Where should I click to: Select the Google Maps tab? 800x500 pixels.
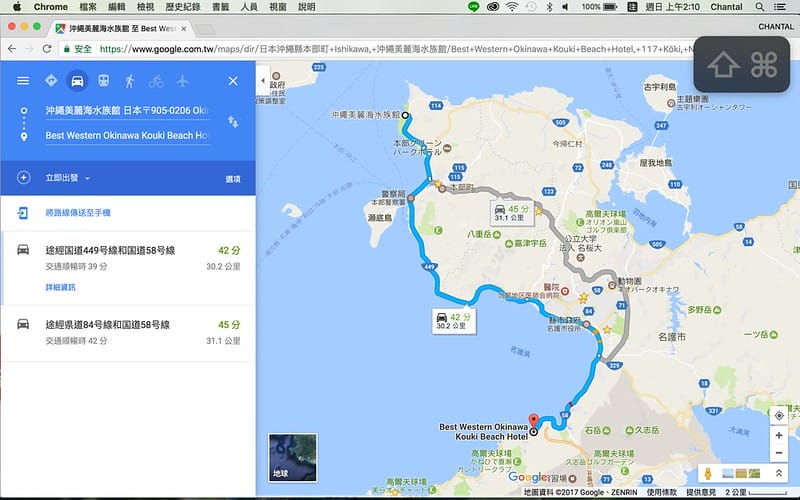pos(121,29)
